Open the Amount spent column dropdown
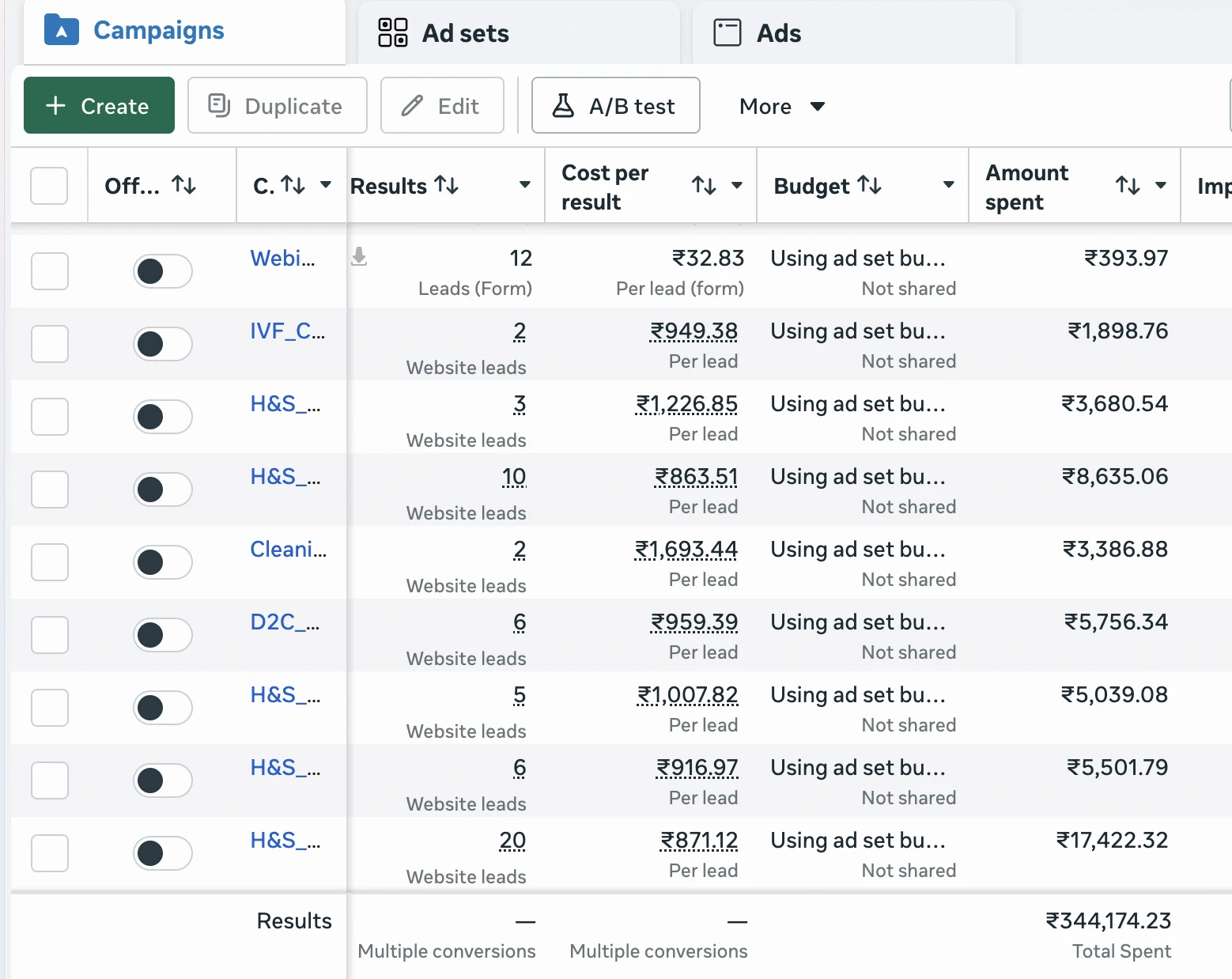The height and width of the screenshot is (979, 1232). coord(1161,186)
